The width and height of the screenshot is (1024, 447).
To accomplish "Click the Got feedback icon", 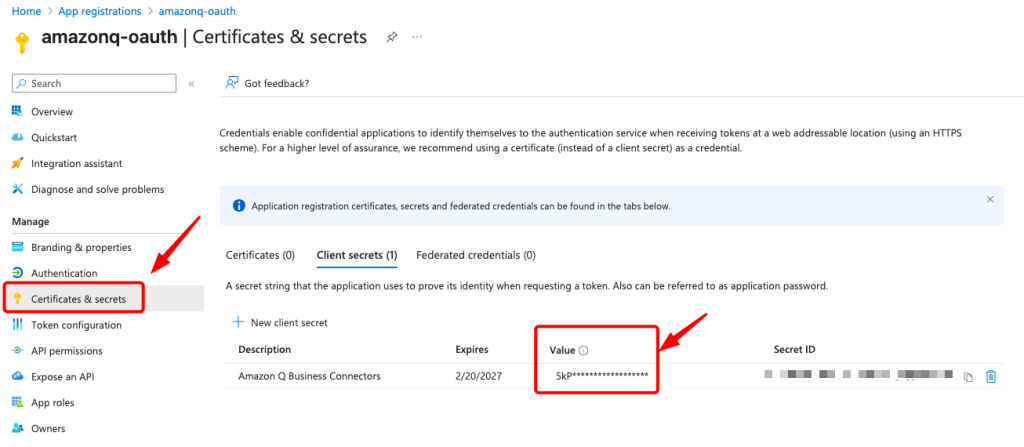I will (x=232, y=83).
